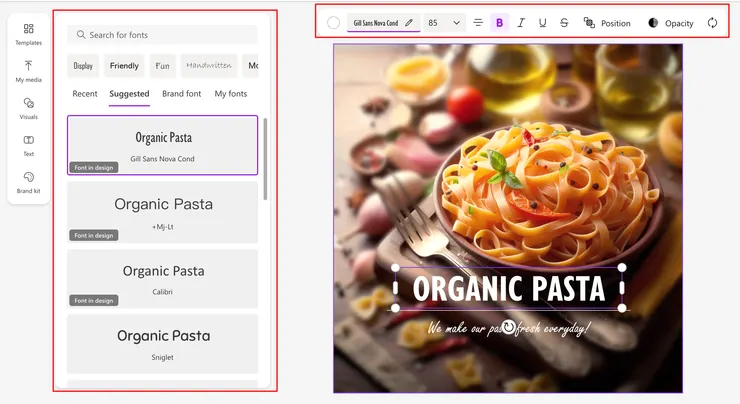740x404 pixels.
Task: Filter fonts by Handwritten style
Action: (x=209, y=66)
